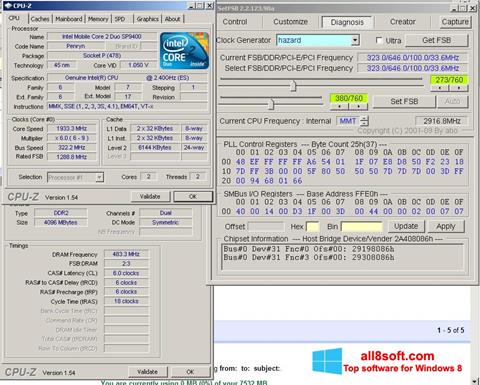Click the Instructions list MMX, SSE

click(127, 106)
